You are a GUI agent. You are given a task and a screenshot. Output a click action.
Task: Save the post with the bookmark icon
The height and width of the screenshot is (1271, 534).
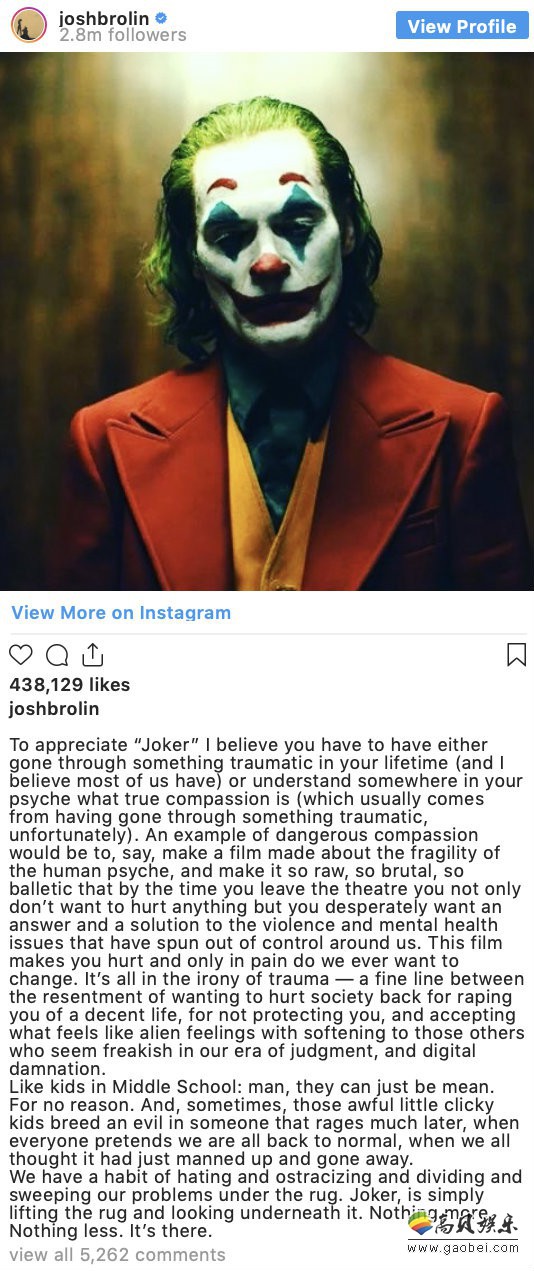516,655
